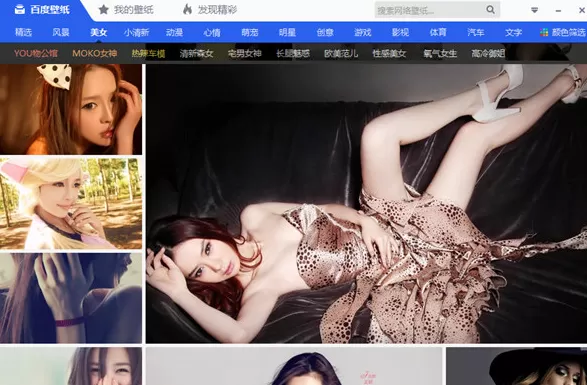Click the search wallpaper input field

click(x=430, y=10)
